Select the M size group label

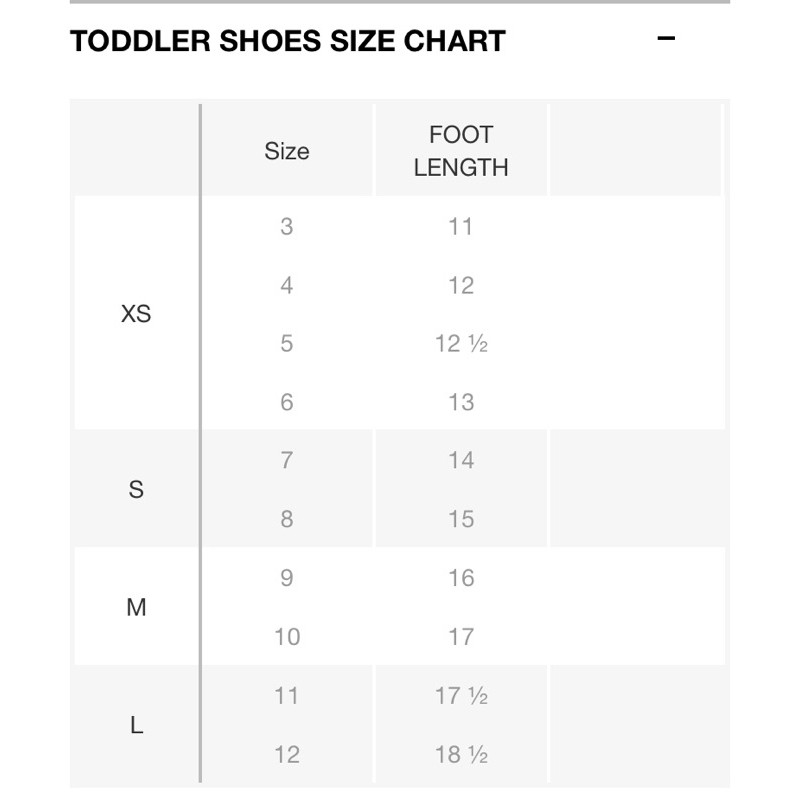click(136, 607)
